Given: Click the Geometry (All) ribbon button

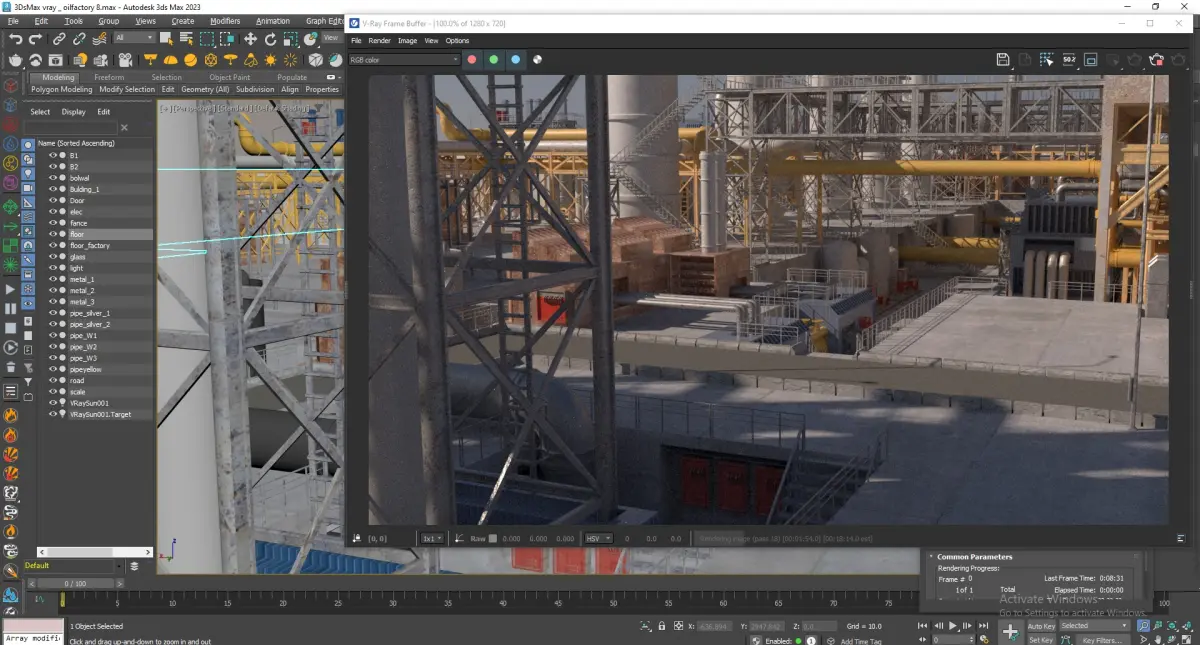Looking at the screenshot, I should tap(205, 89).
